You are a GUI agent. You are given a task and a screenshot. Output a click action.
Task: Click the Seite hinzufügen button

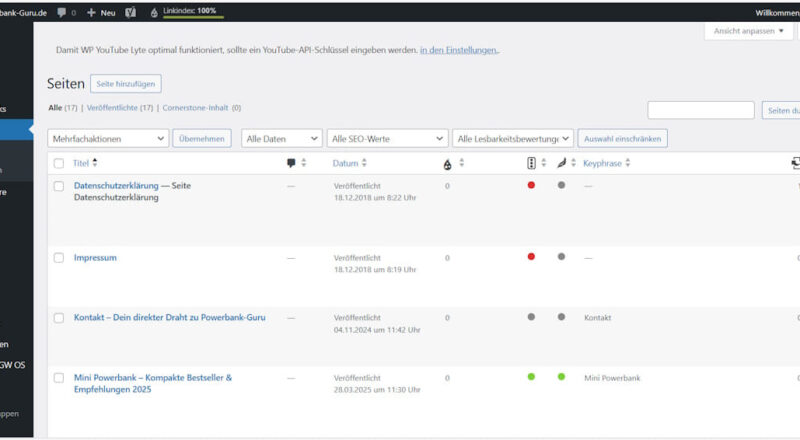126,84
